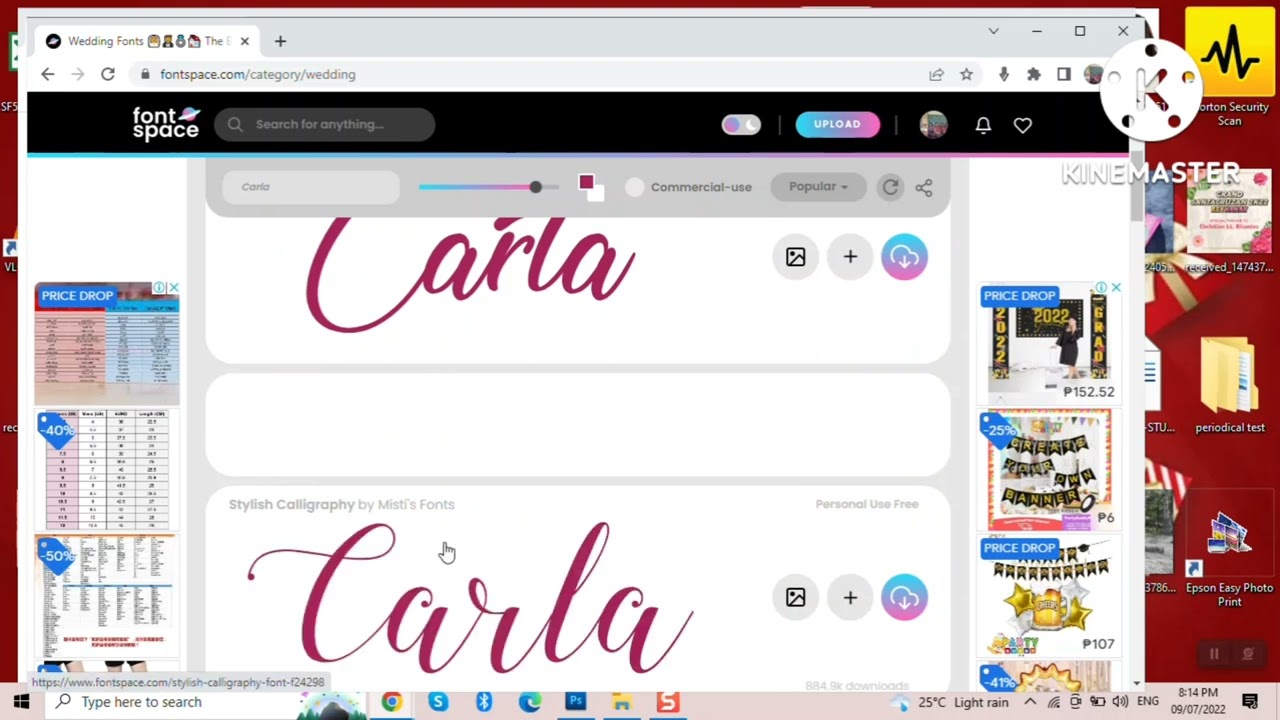Screen dimensions: 1280x720
Task: Click the Stylish Calligraphy Carla preview
Action: 470,597
